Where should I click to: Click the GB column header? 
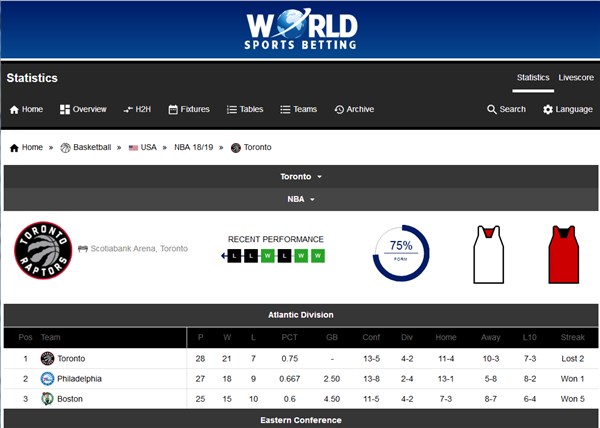pyautogui.click(x=332, y=337)
